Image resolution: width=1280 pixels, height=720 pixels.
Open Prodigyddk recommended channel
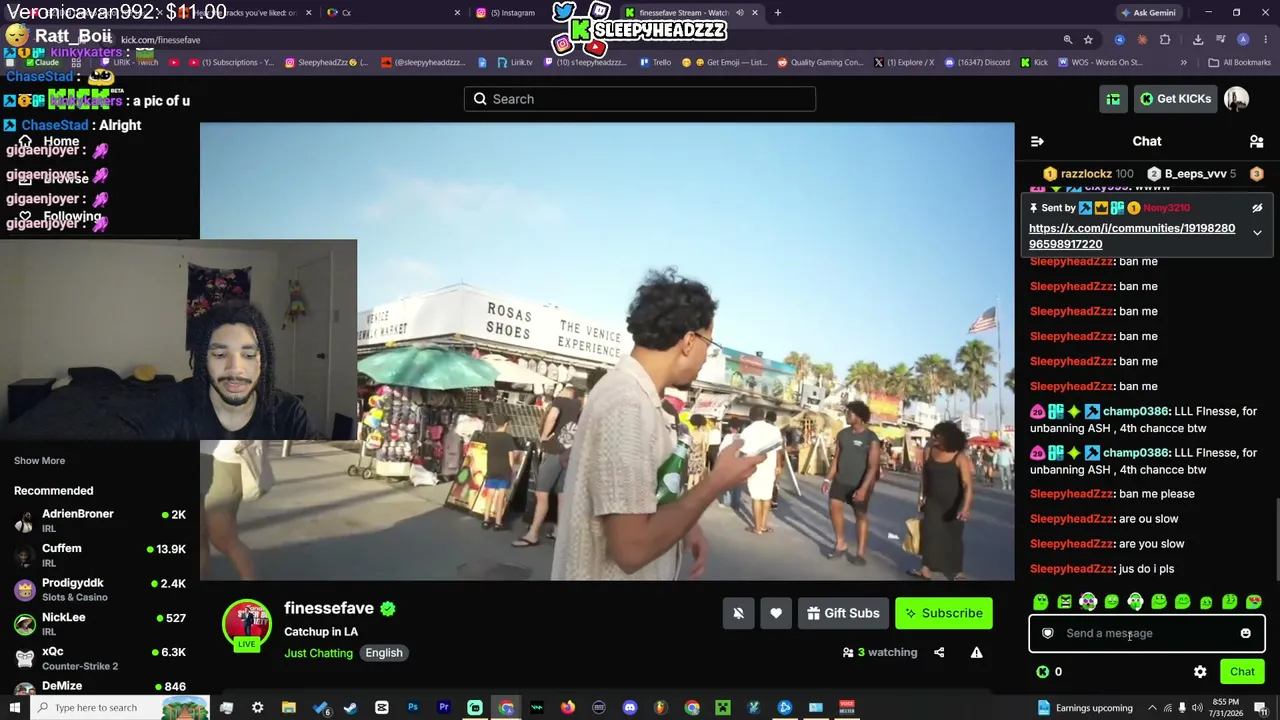tap(100, 589)
